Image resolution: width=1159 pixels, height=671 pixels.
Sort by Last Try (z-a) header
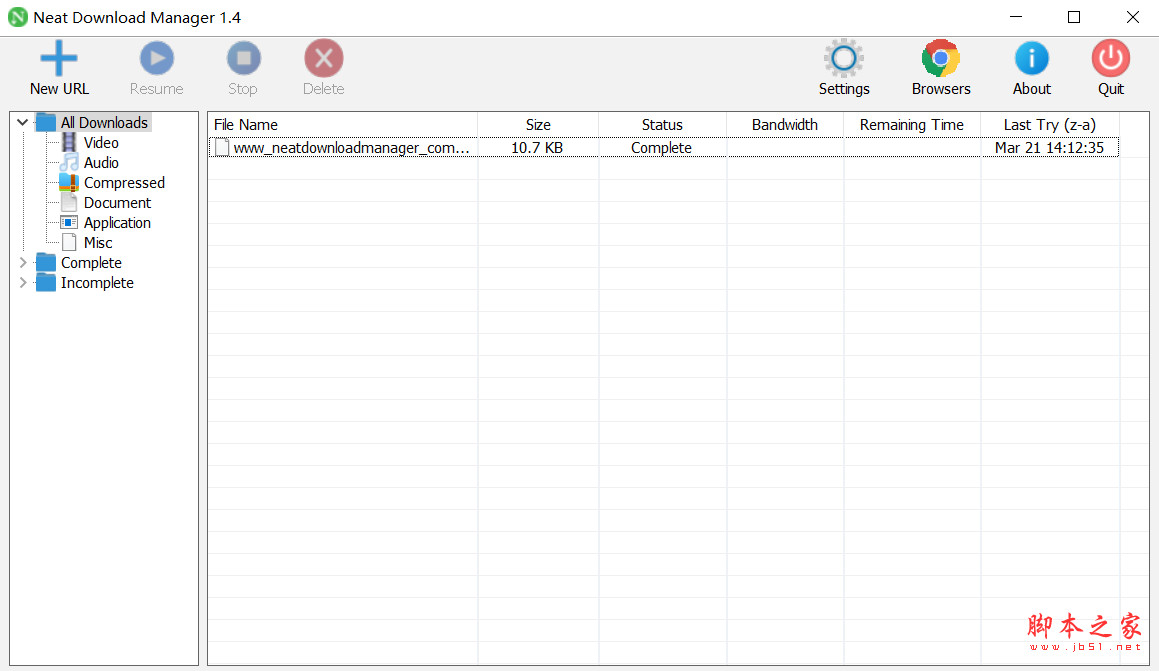[1050, 125]
